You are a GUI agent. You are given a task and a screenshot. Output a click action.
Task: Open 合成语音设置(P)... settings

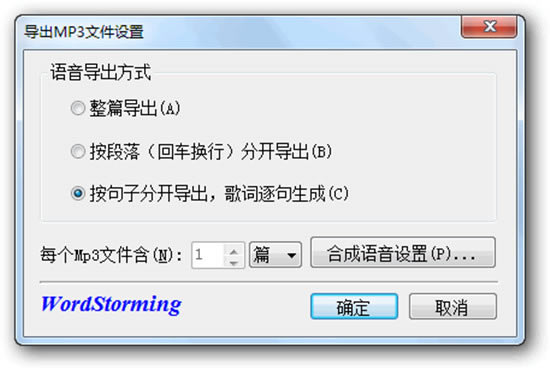coord(403,253)
